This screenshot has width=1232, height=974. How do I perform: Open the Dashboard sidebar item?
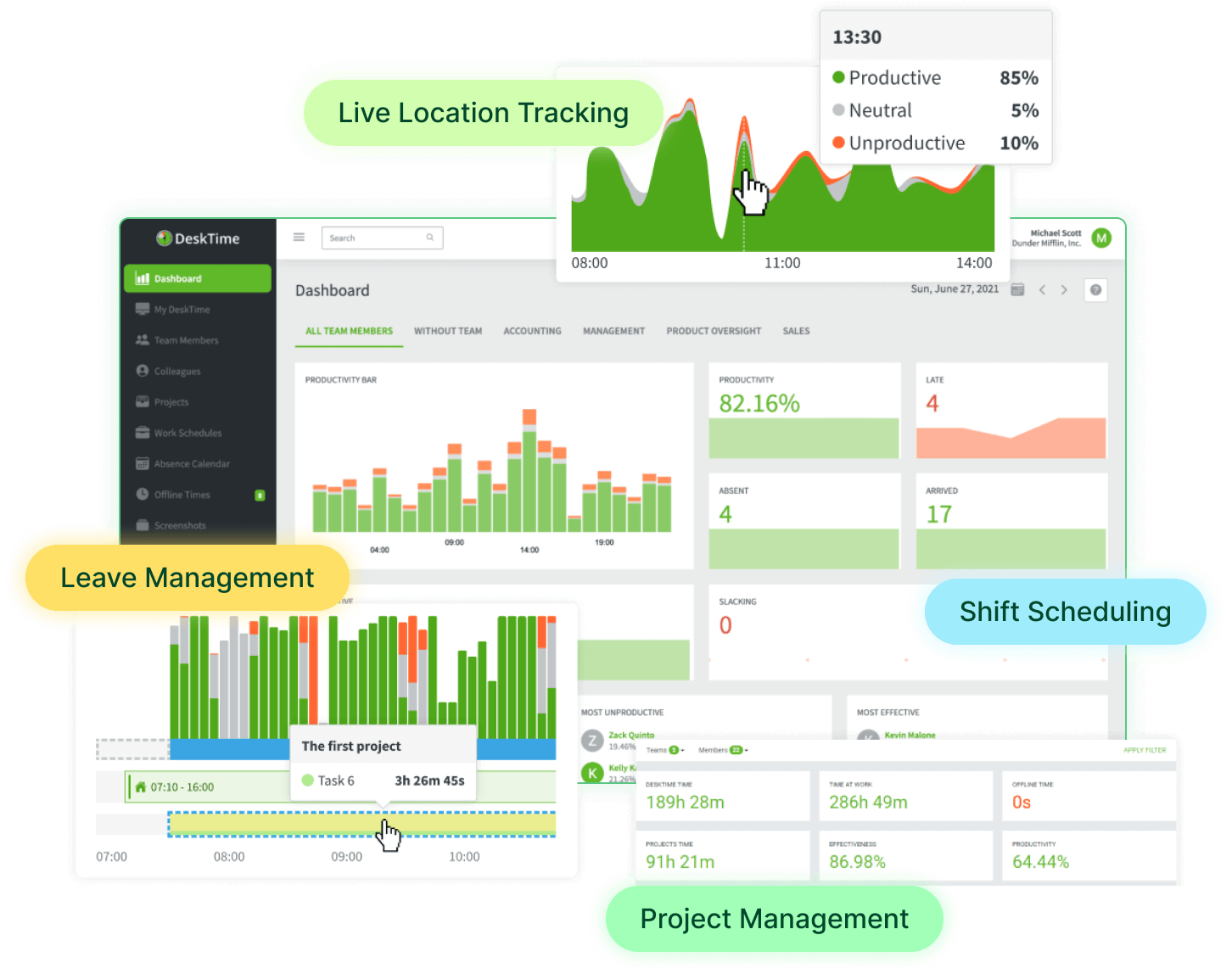(198, 278)
